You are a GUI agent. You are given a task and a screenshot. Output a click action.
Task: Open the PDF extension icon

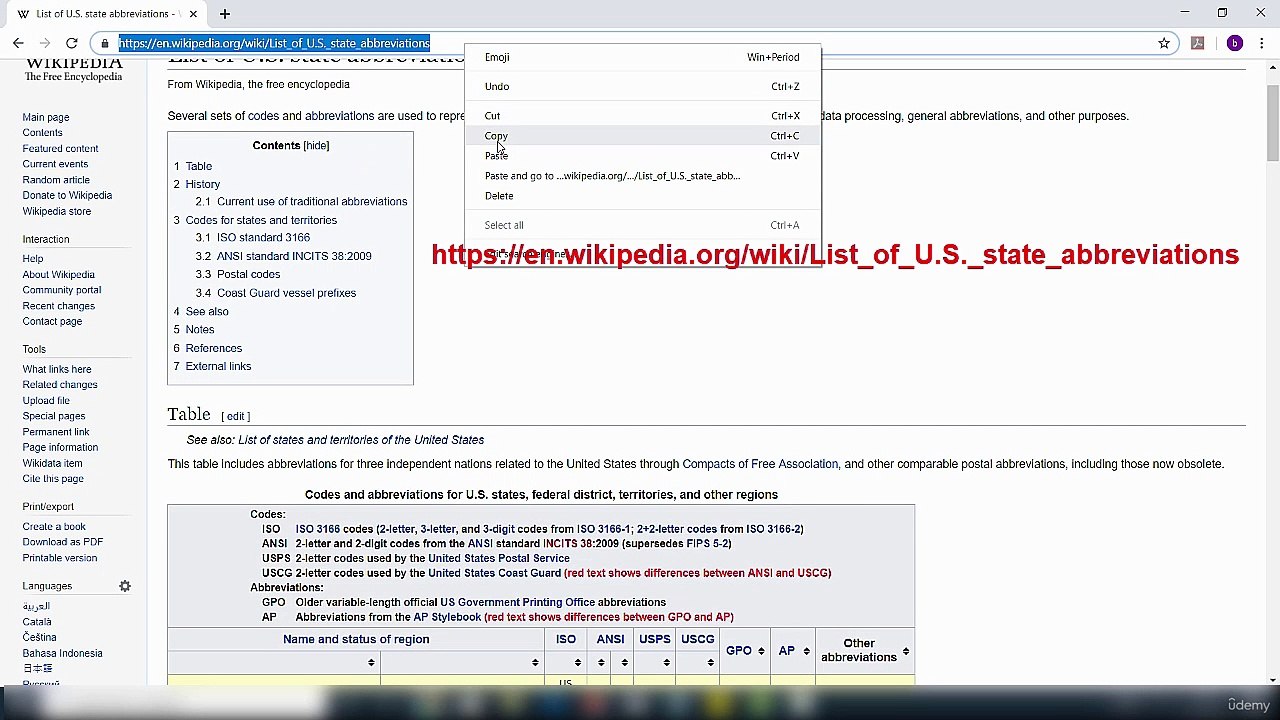[1197, 43]
